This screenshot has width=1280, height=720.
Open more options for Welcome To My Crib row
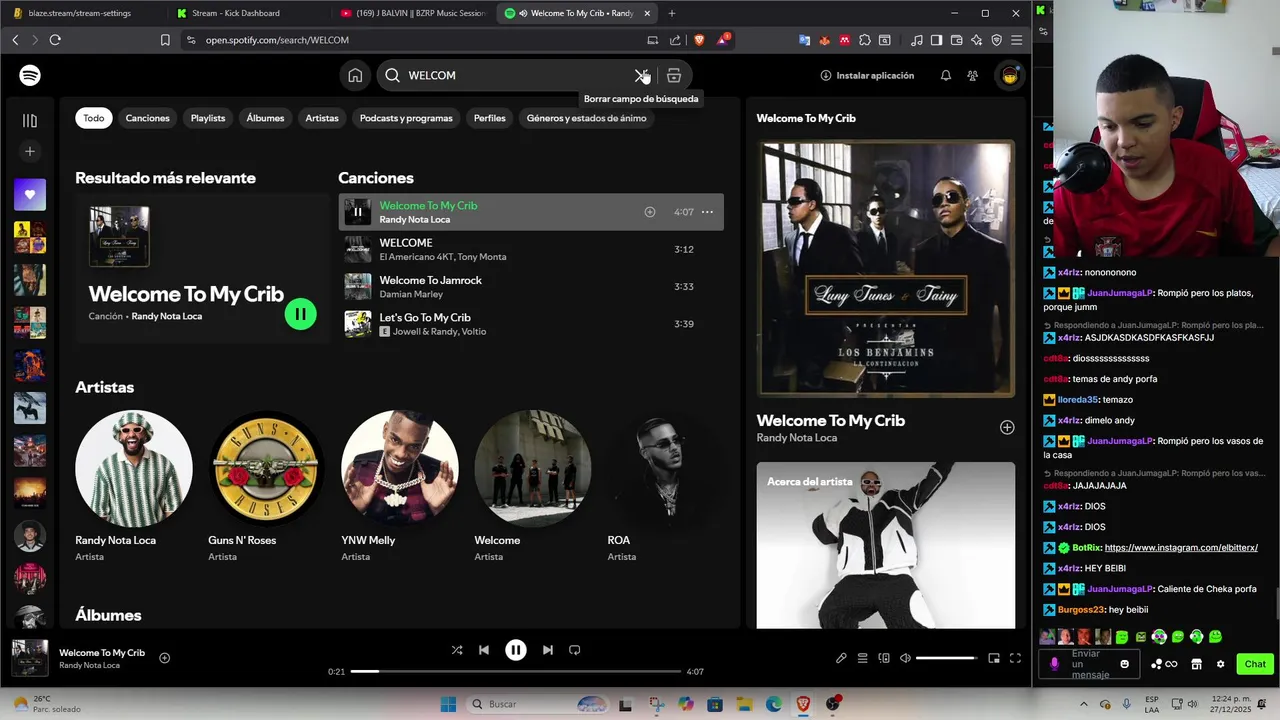point(707,212)
